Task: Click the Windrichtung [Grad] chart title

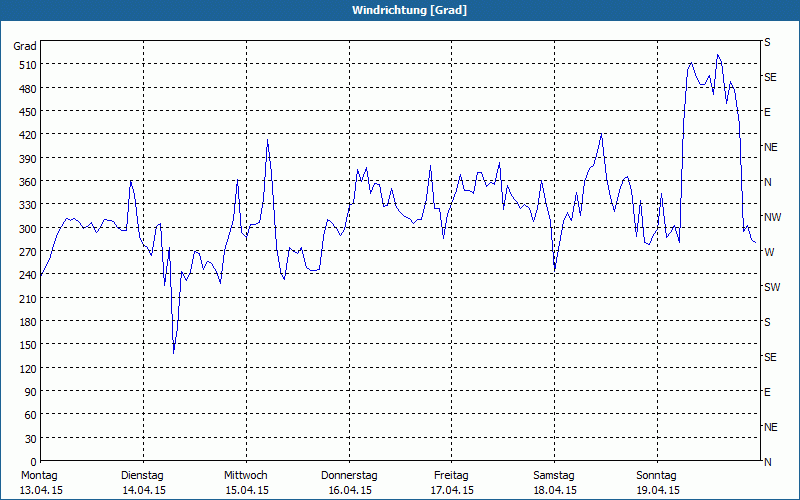Action: click(x=409, y=10)
